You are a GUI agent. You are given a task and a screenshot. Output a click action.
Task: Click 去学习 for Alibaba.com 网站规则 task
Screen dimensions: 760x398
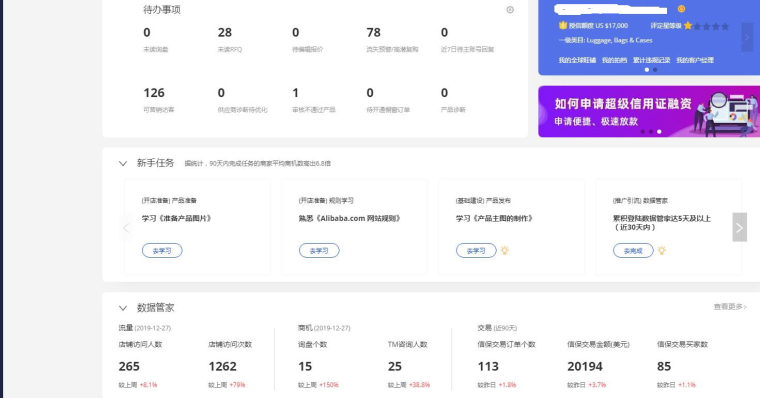pyautogui.click(x=319, y=251)
